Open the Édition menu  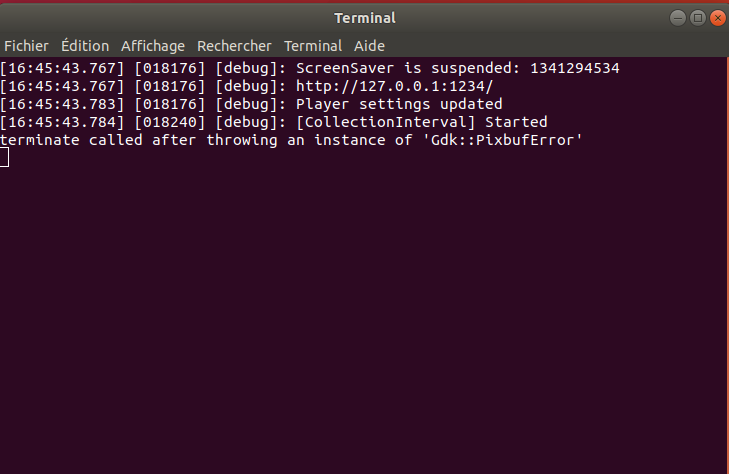(x=85, y=46)
